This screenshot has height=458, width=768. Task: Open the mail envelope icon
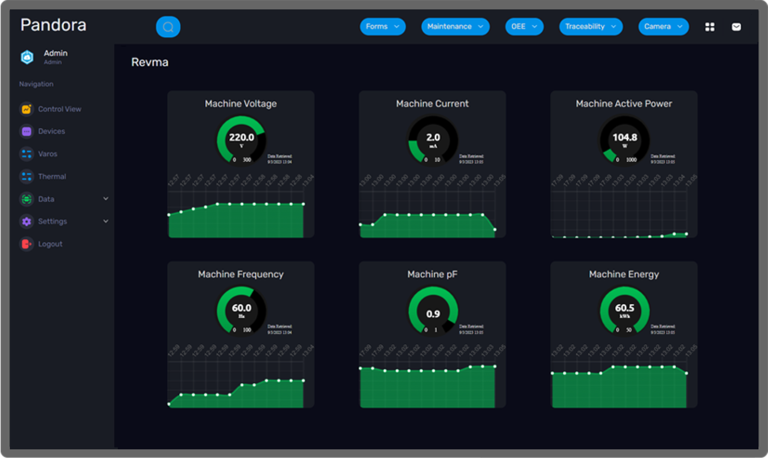tap(737, 27)
